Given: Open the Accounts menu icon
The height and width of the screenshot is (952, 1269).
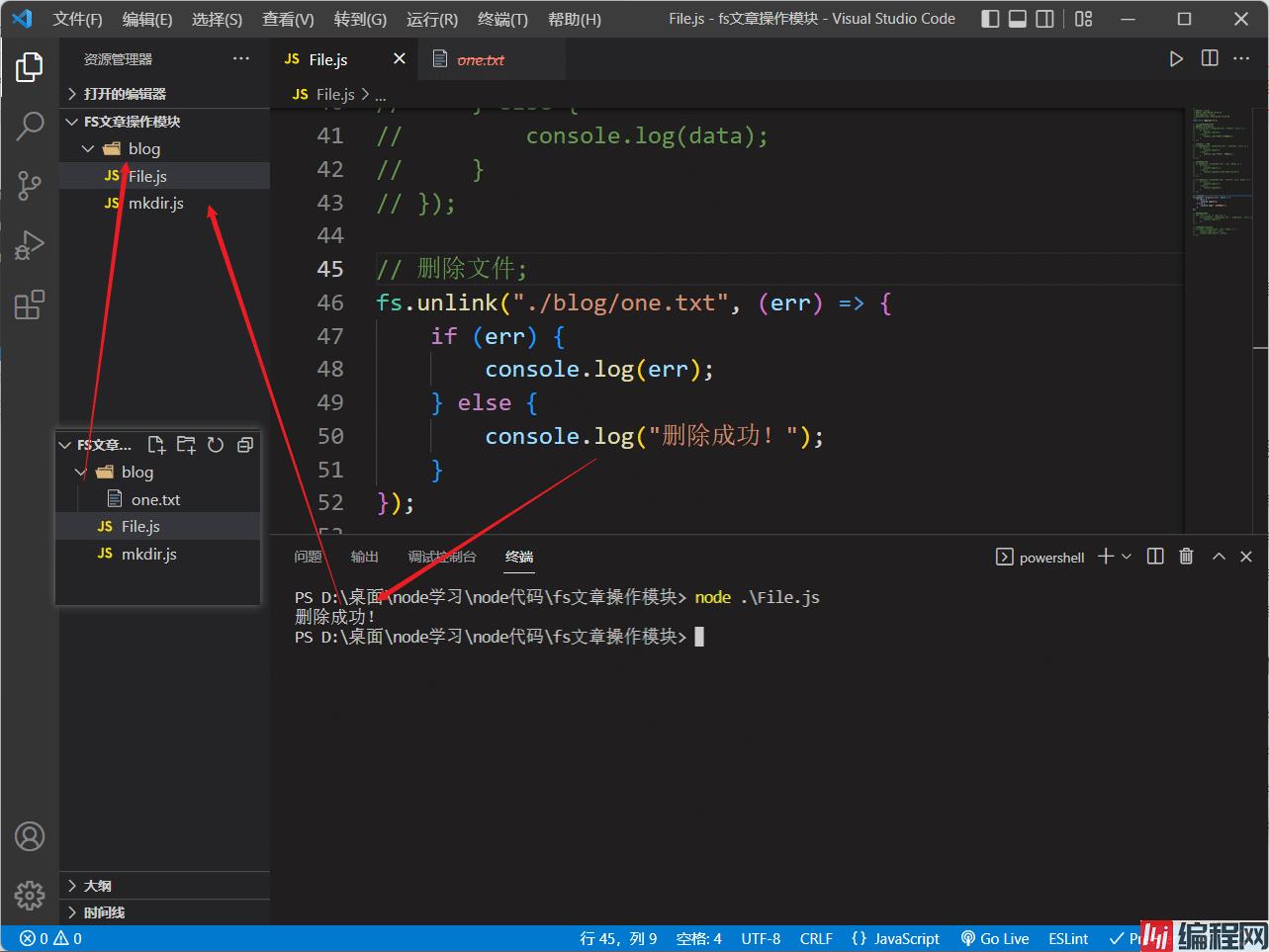Looking at the screenshot, I should [30, 836].
